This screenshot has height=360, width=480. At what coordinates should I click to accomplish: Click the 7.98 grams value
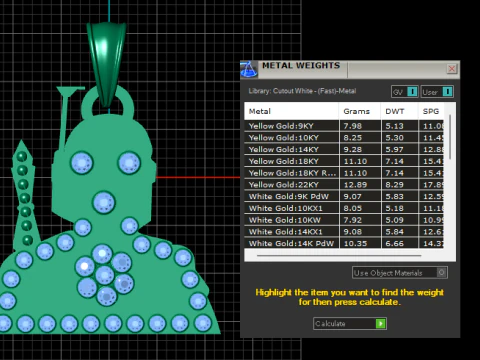[x=353, y=126]
